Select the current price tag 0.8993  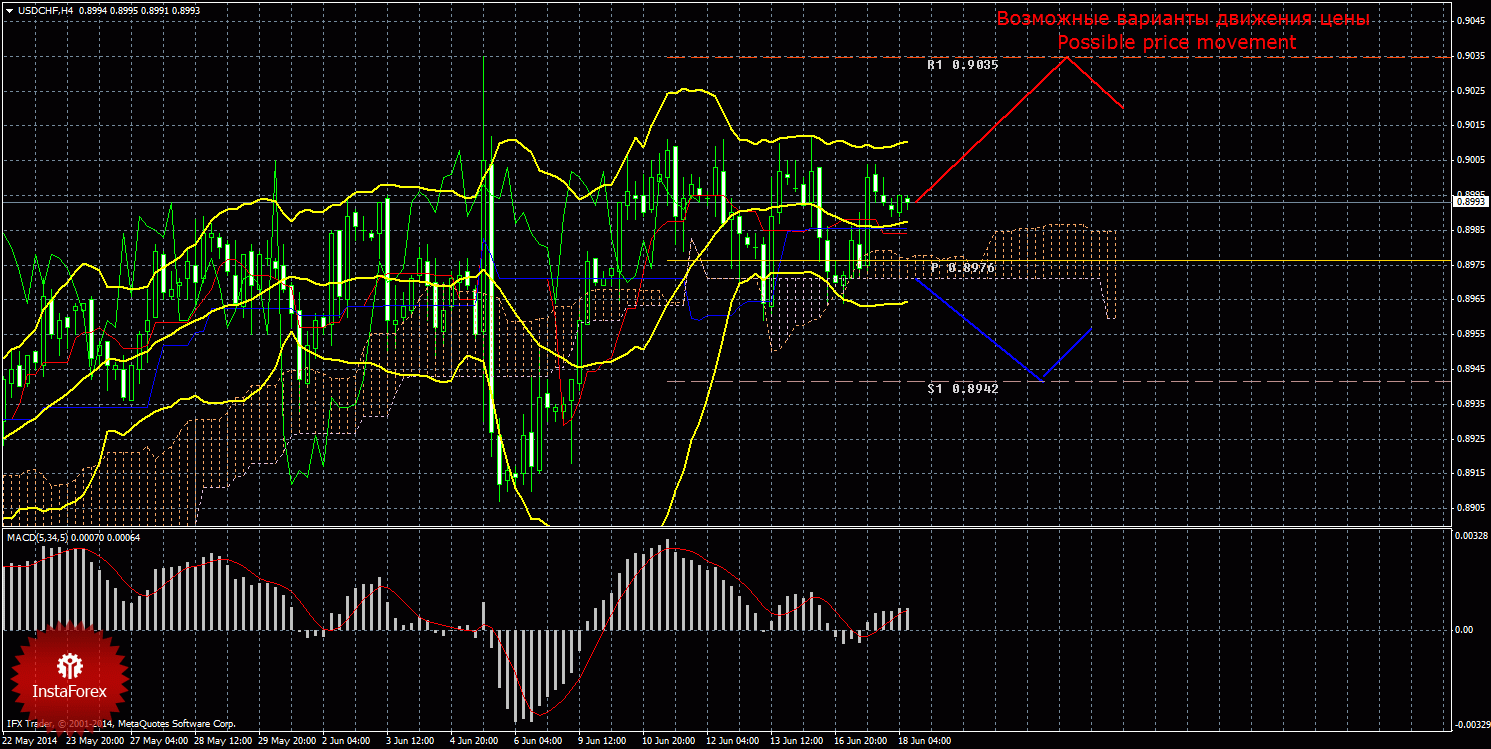click(1468, 202)
